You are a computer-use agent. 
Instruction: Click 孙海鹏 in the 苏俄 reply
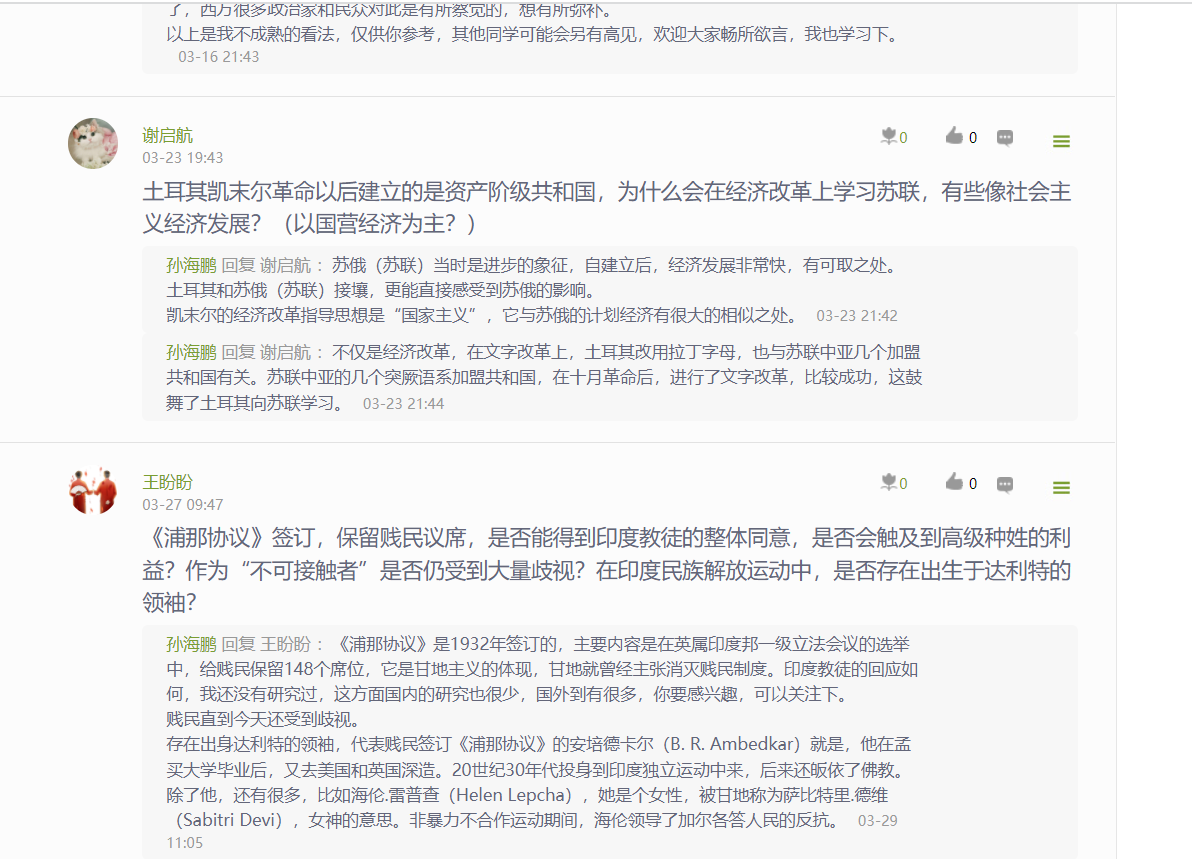tap(191, 266)
